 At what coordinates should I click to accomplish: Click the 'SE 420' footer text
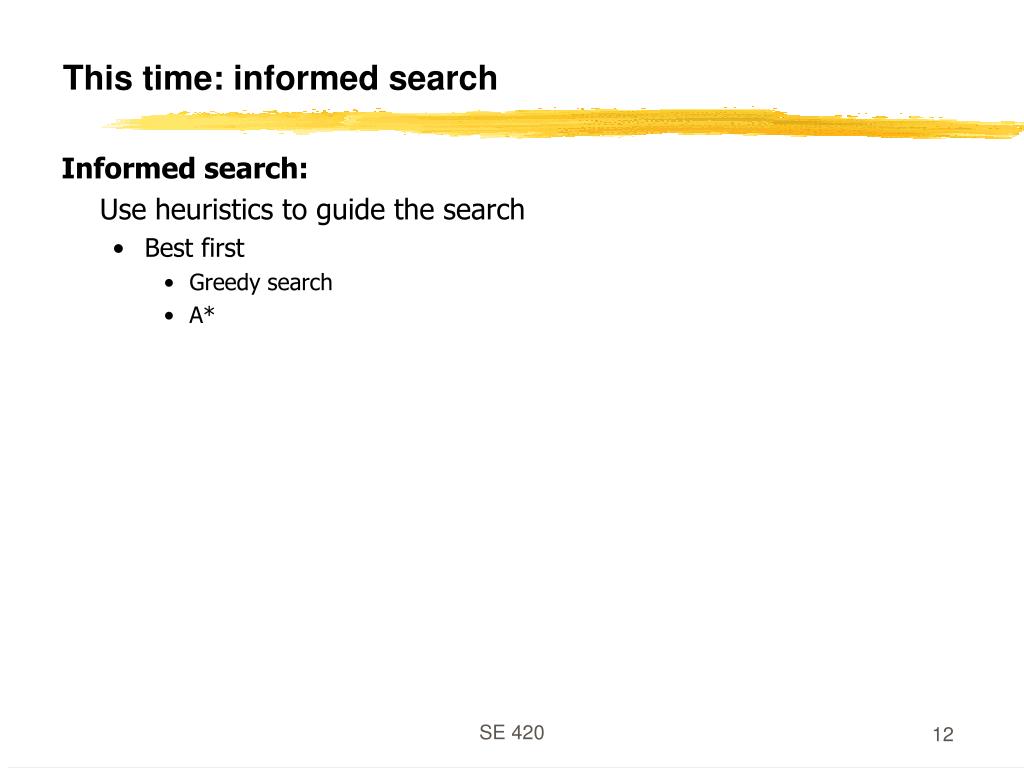(511, 733)
